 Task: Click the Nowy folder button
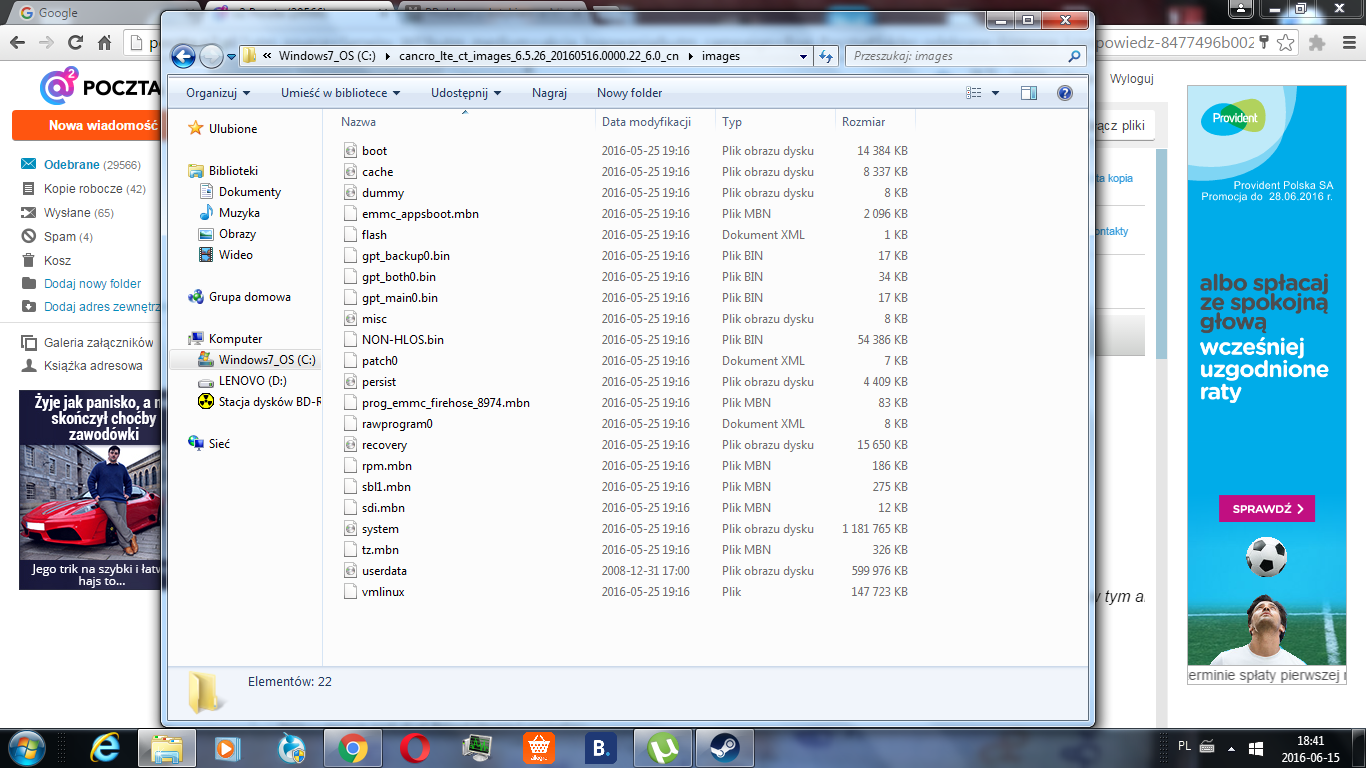click(x=629, y=93)
